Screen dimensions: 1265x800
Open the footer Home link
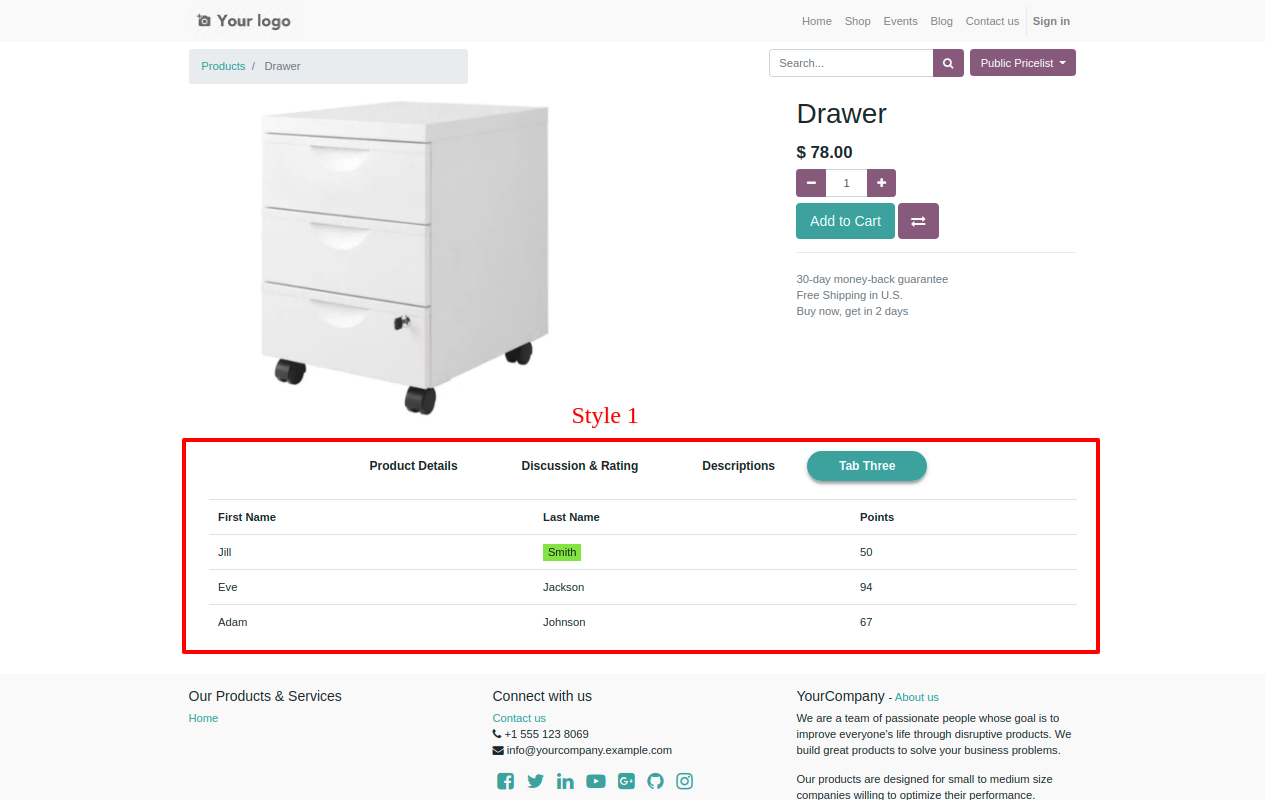click(203, 718)
